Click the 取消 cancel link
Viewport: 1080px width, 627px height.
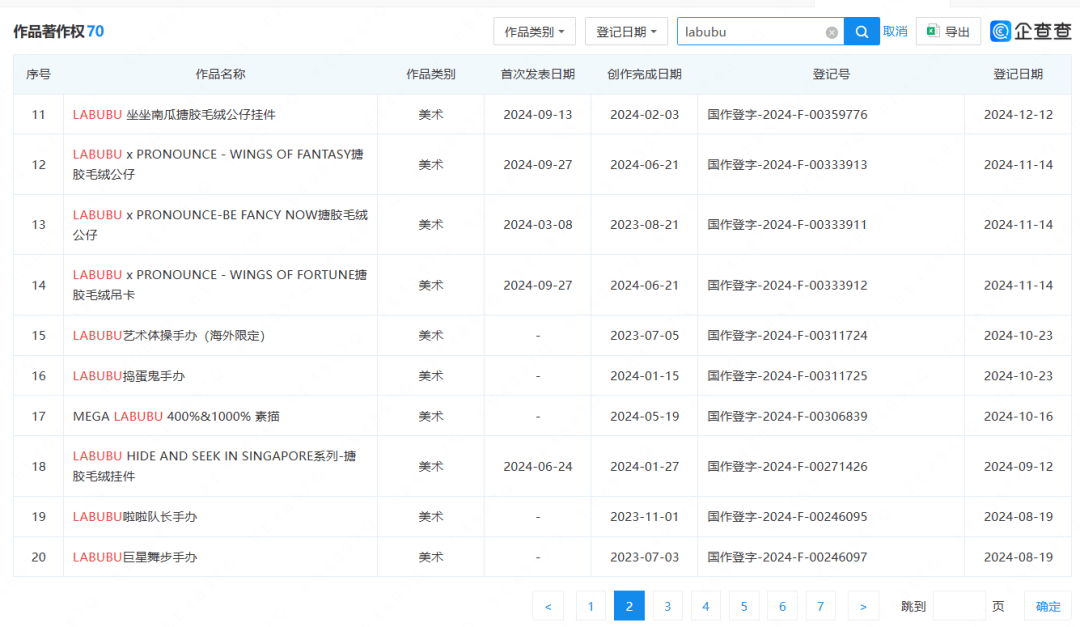click(x=894, y=31)
